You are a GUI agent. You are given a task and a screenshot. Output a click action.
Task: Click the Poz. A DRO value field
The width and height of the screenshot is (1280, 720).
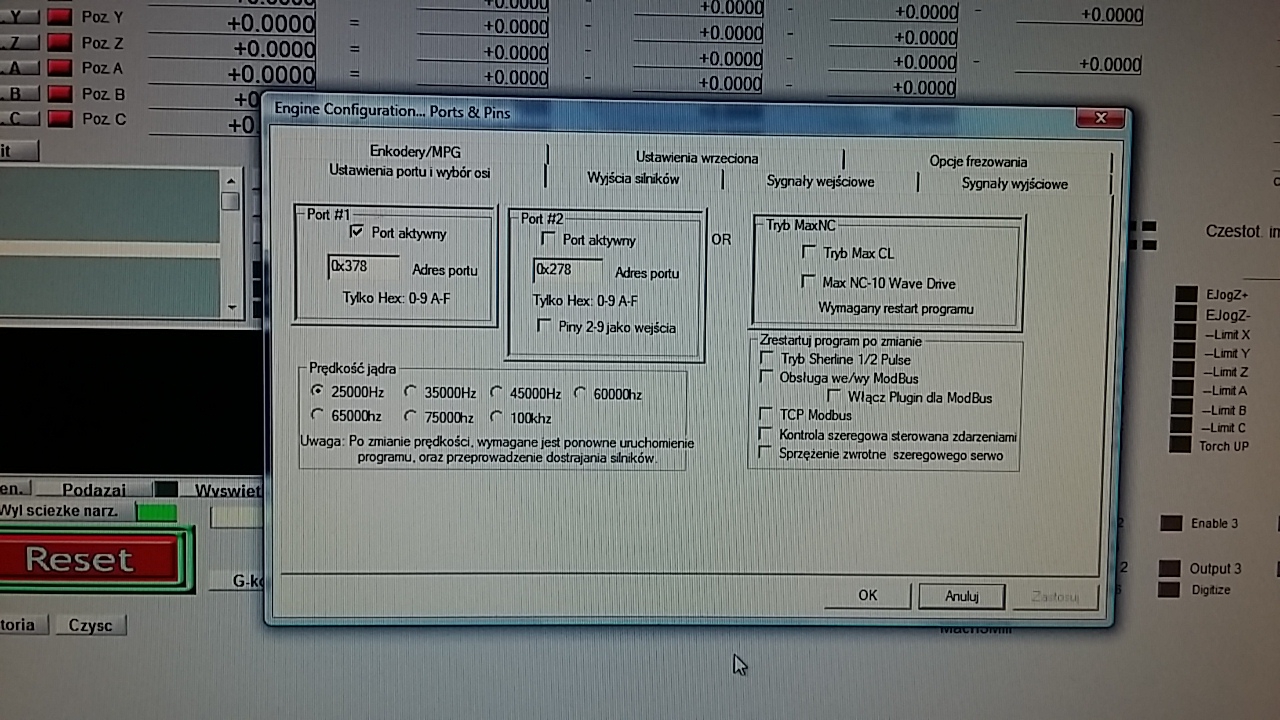tap(232, 74)
